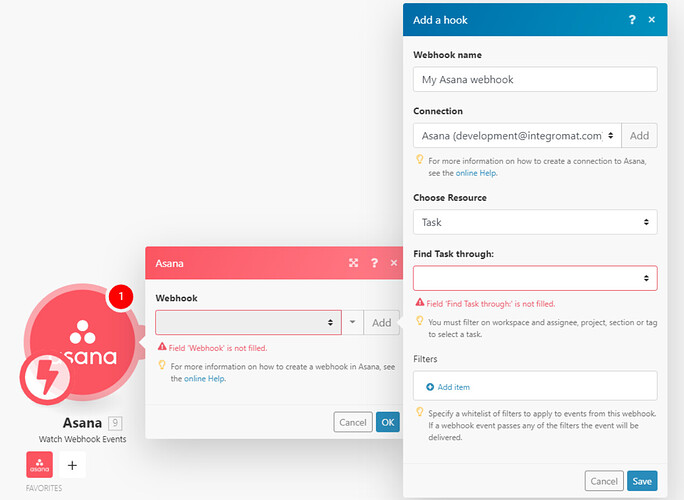
Task: Click the Filters label
Action: [x=425, y=359]
